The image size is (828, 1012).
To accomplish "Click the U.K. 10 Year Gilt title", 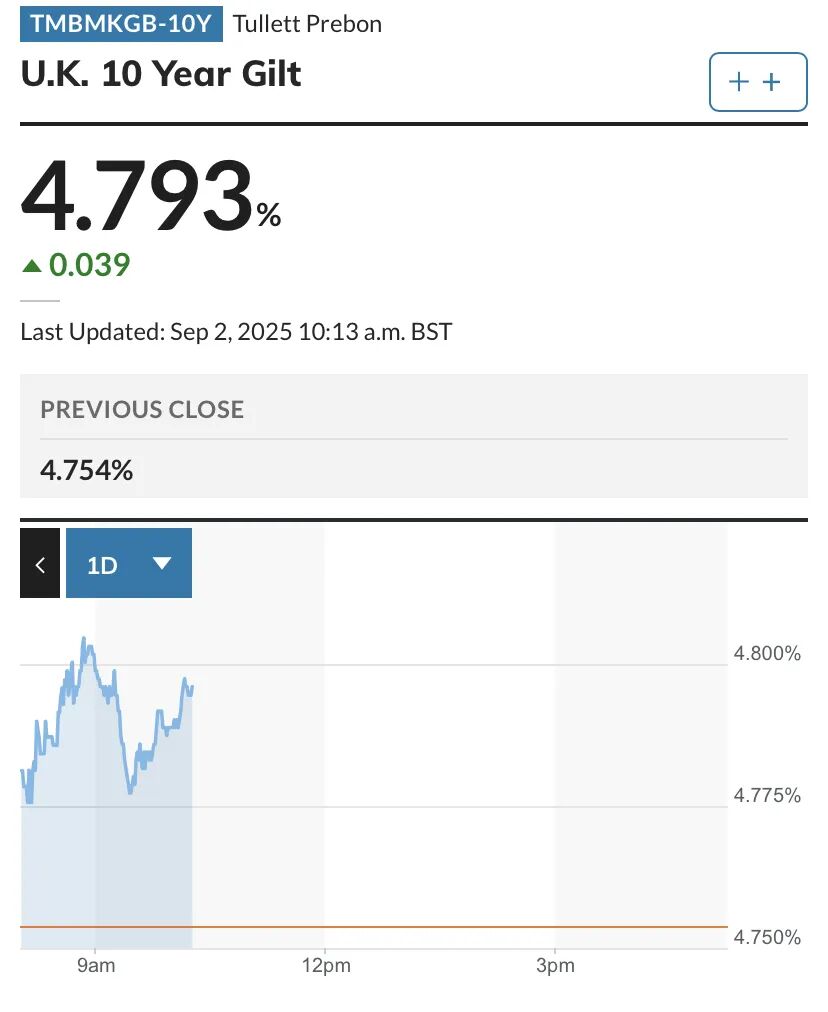I will pos(161,75).
